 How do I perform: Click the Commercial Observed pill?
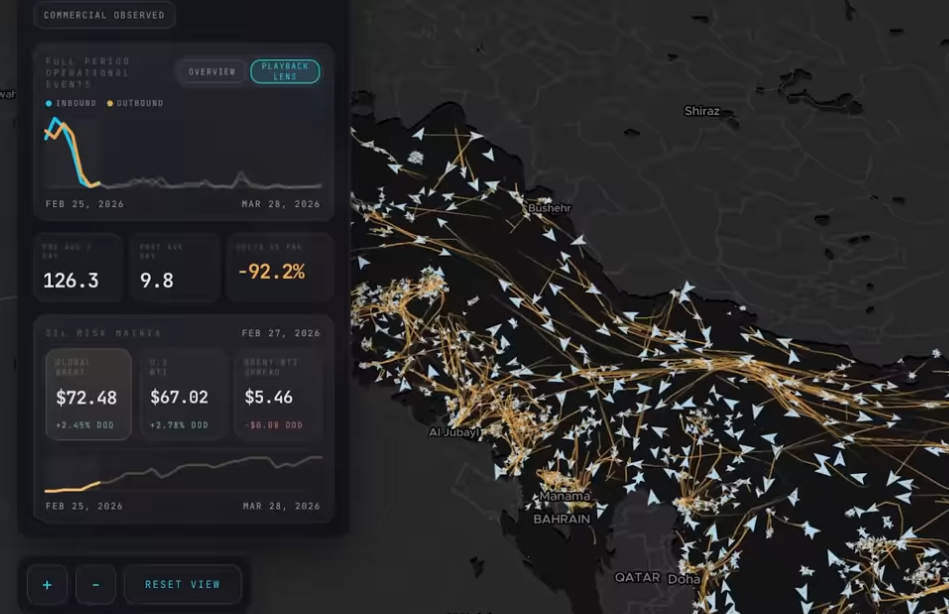(104, 15)
